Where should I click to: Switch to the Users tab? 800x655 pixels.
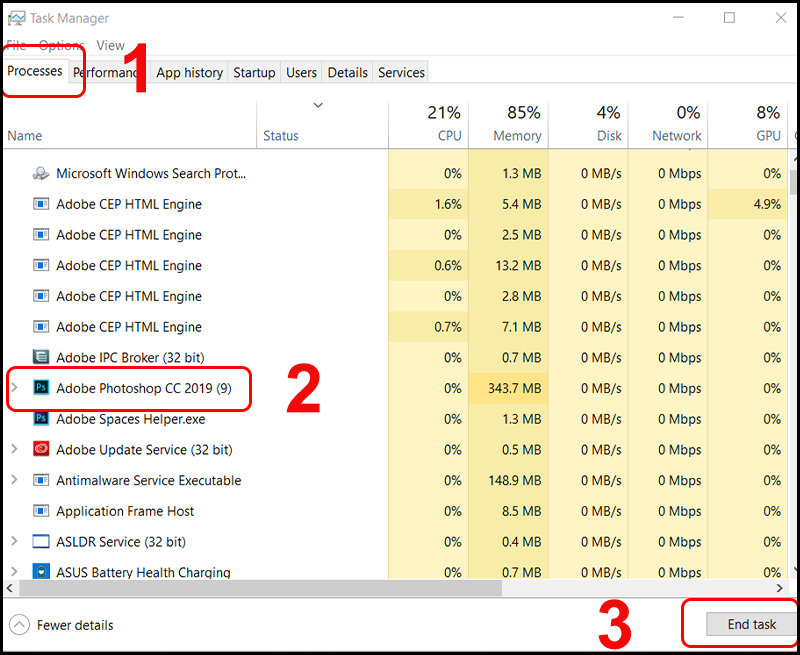301,72
